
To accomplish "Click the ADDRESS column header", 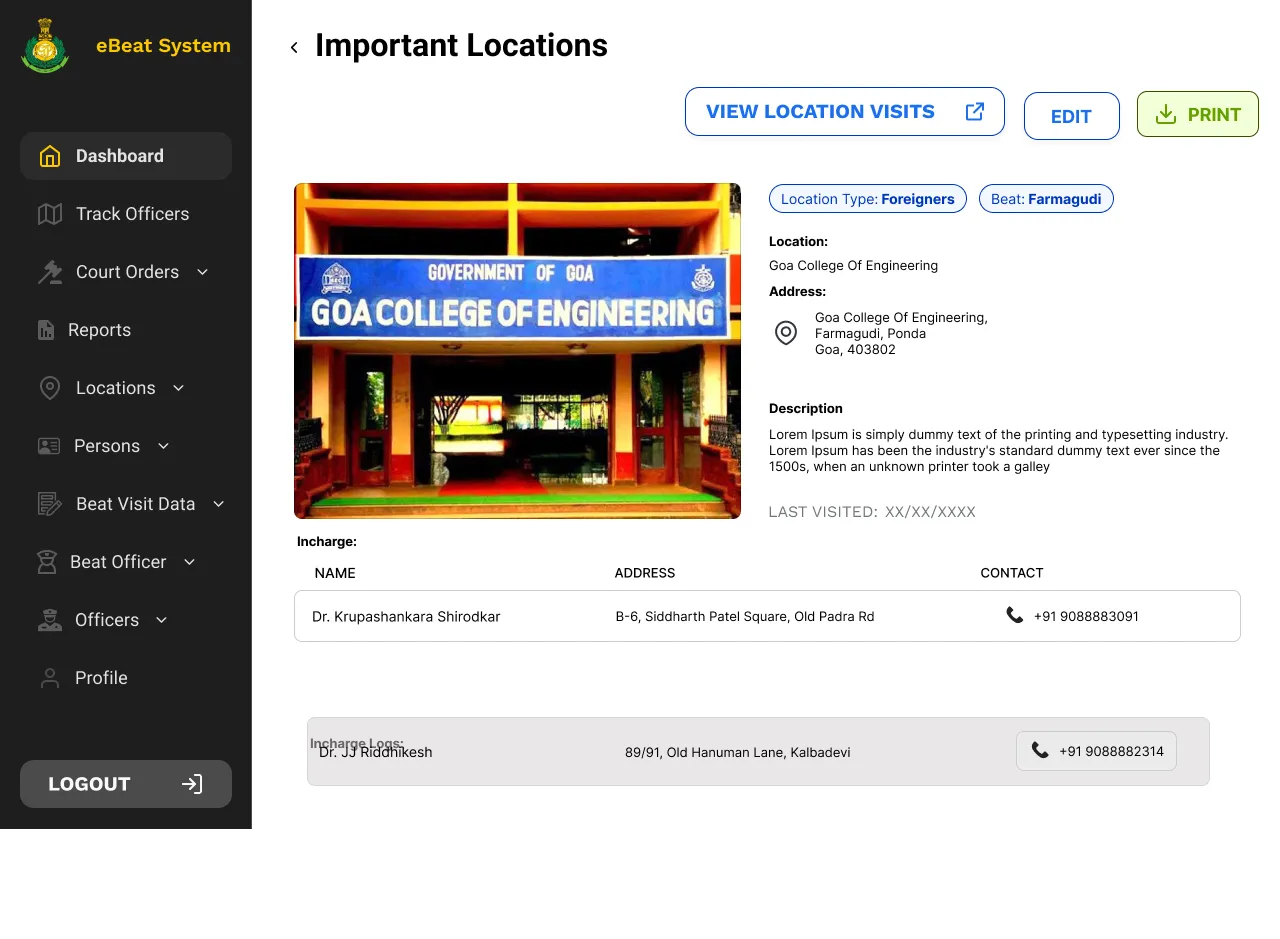I will [x=645, y=573].
